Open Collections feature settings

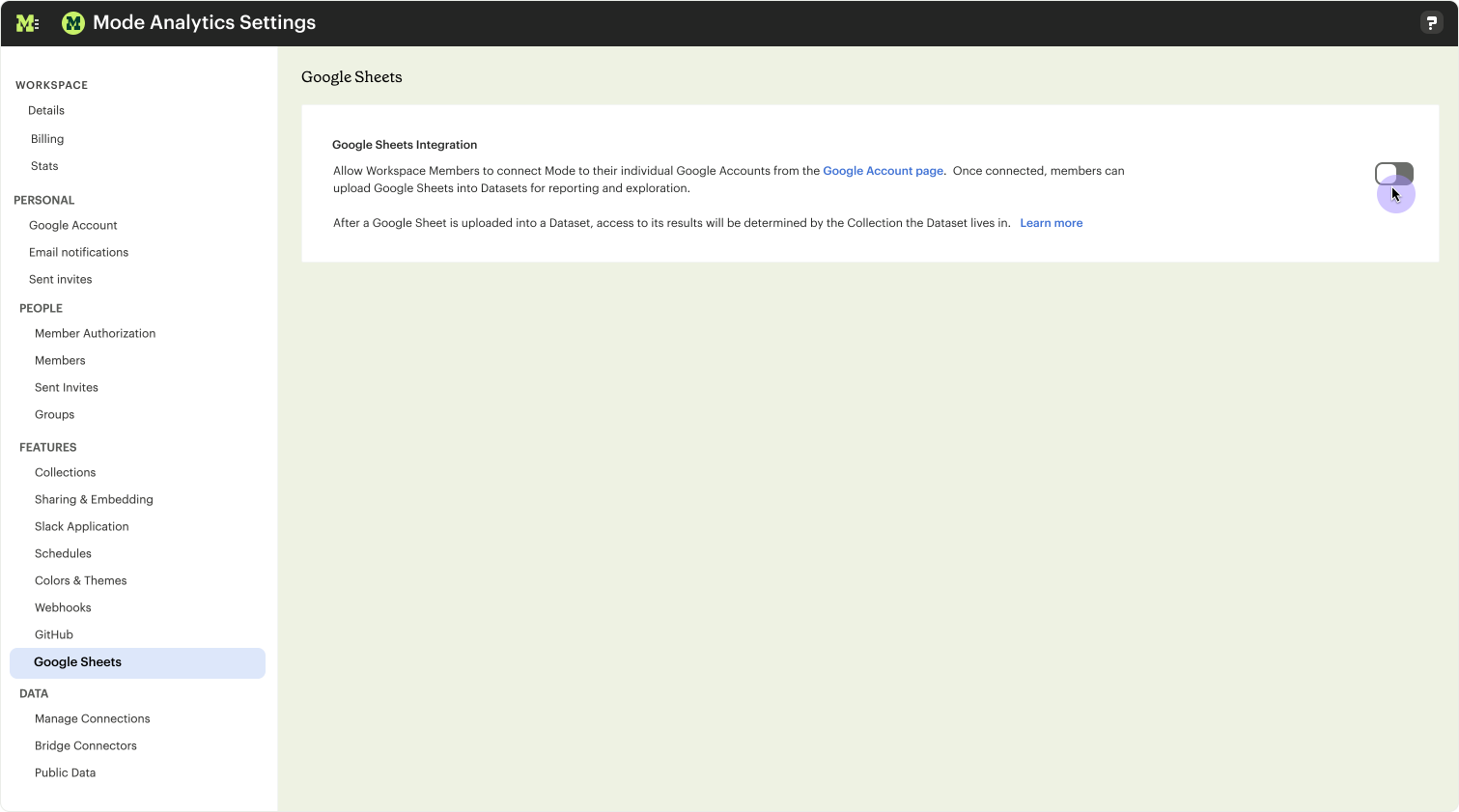click(65, 473)
